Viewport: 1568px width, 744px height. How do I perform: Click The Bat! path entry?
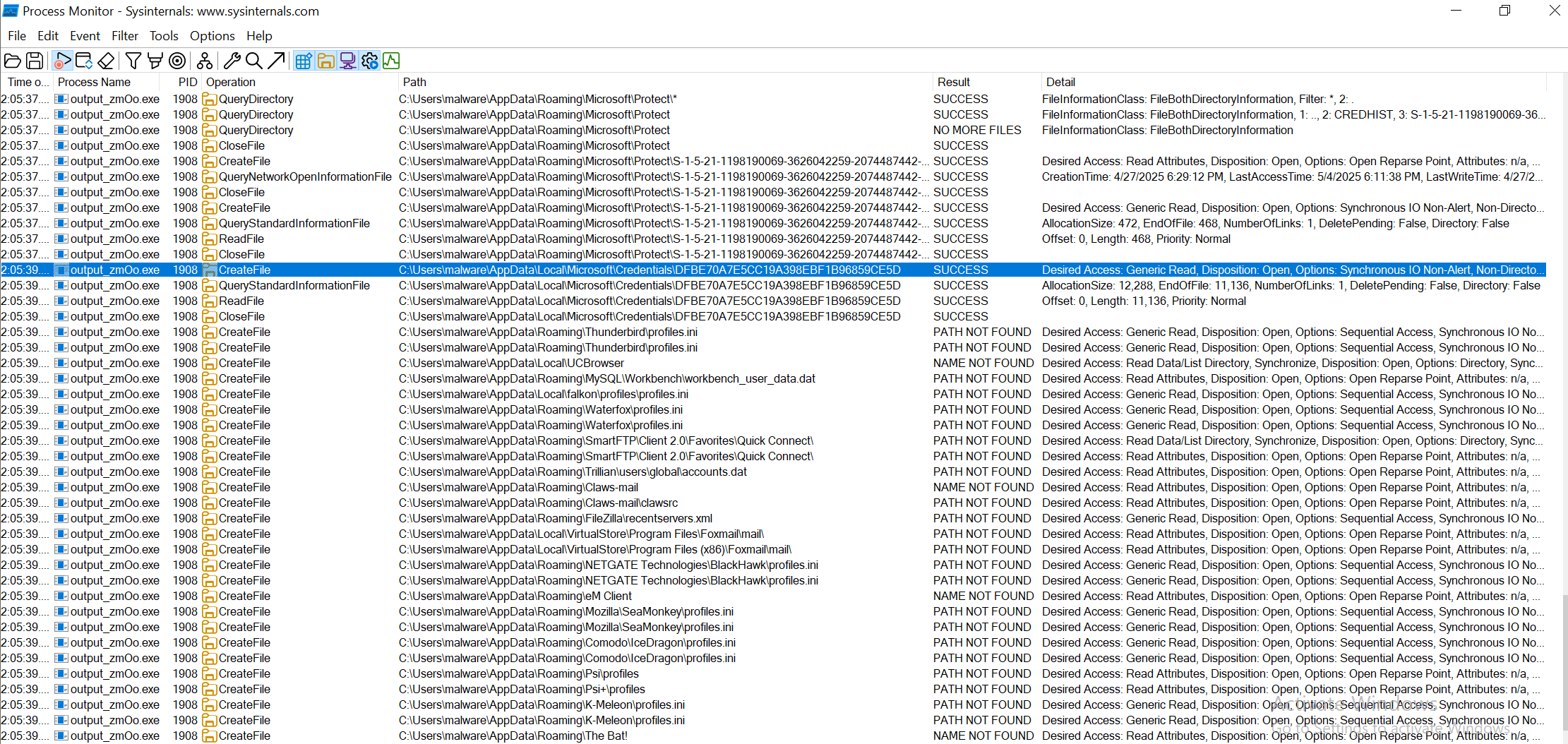[513, 736]
